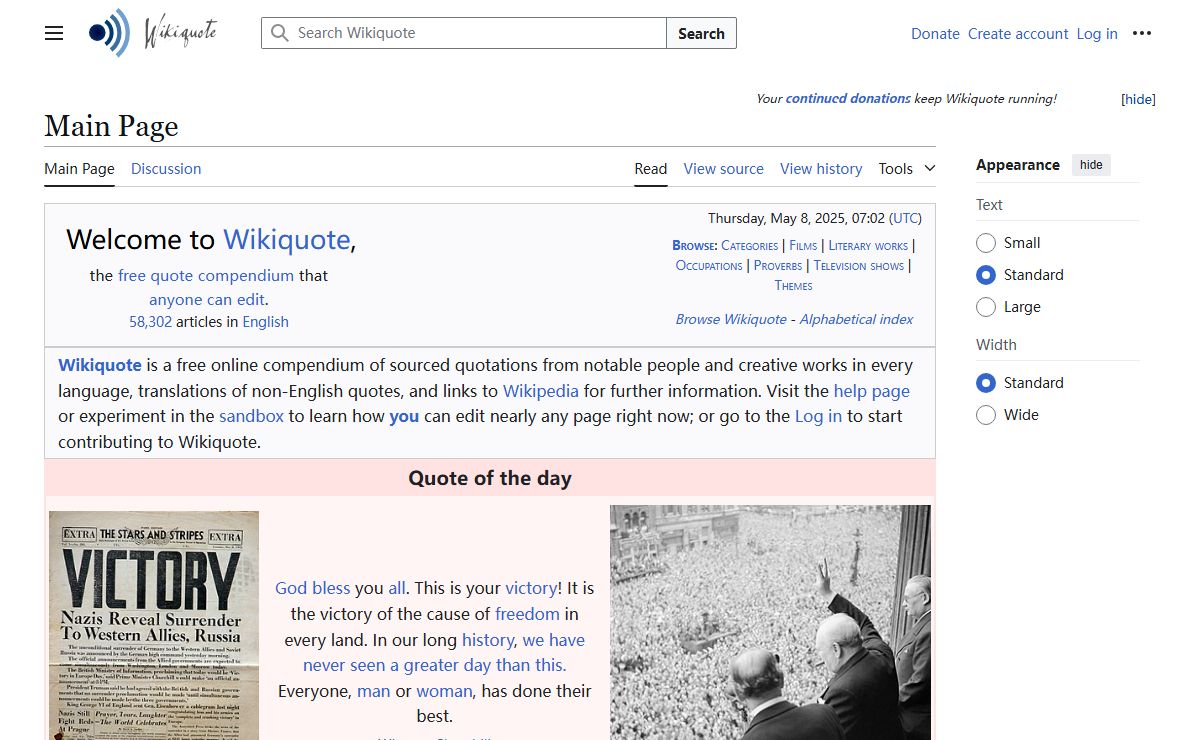Open the Browse link
Viewport: 1200px width, 740px height.
pyautogui.click(x=694, y=246)
